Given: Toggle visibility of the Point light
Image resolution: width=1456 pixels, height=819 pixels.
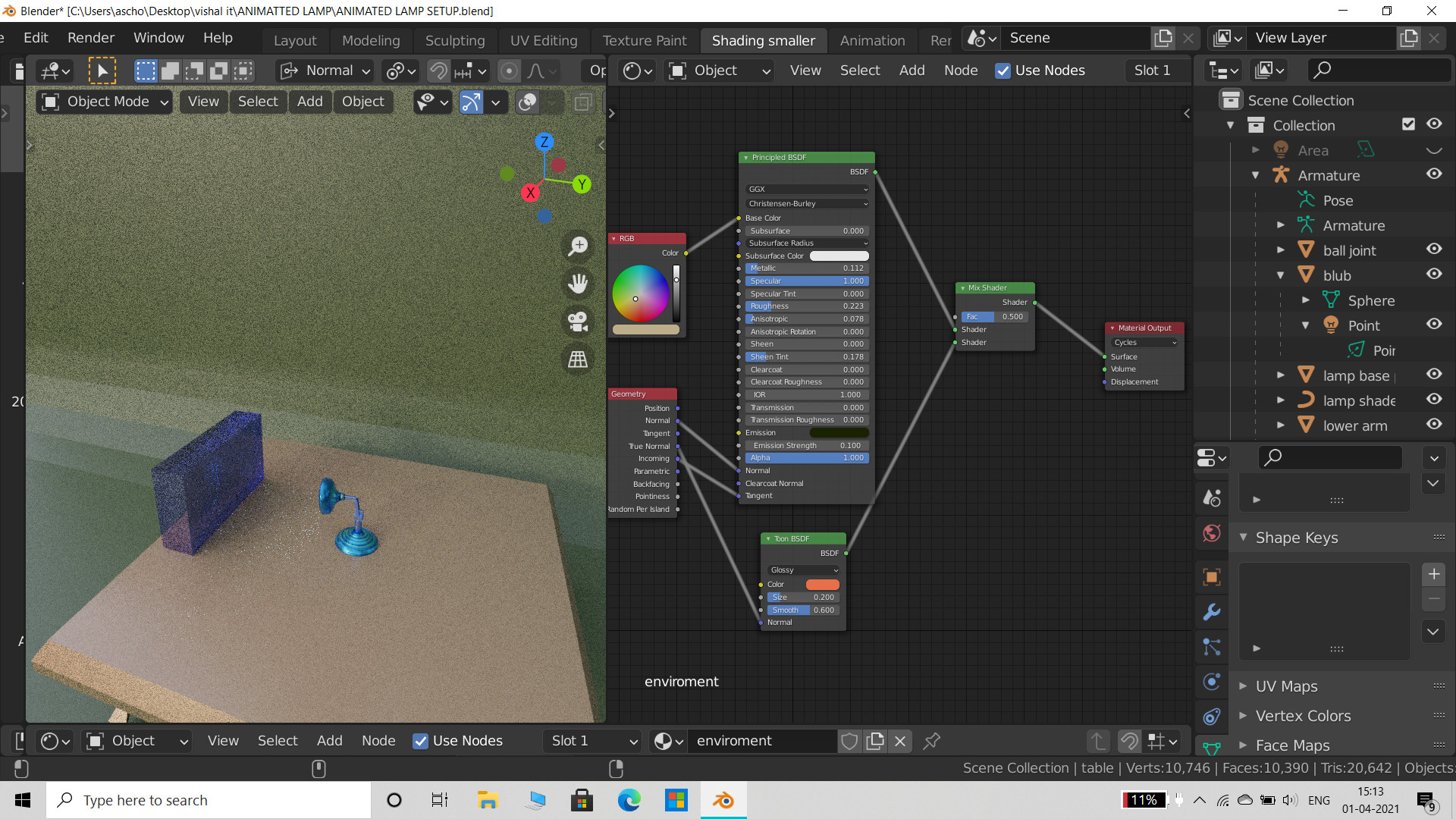Looking at the screenshot, I should coord(1434,324).
